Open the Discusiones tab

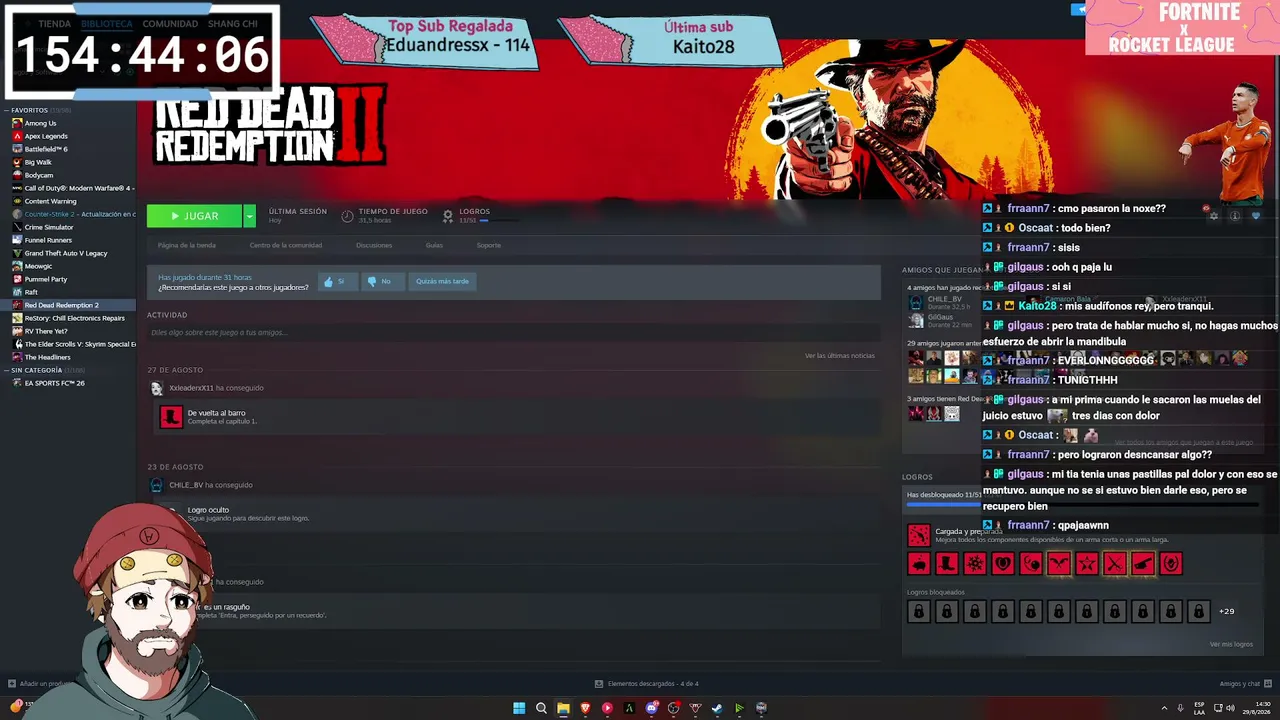point(374,245)
